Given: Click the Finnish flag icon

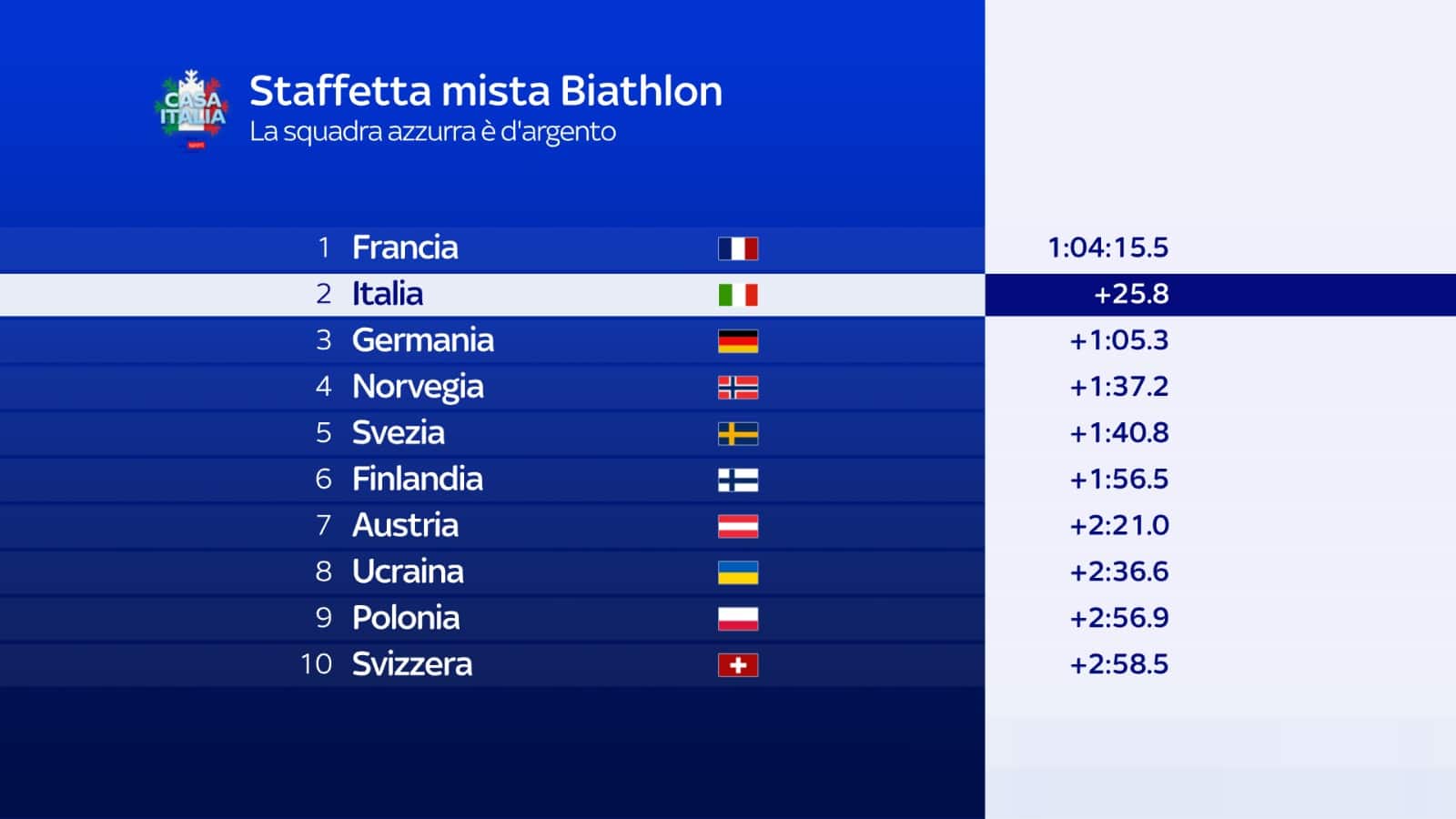Looking at the screenshot, I should pyautogui.click(x=737, y=480).
